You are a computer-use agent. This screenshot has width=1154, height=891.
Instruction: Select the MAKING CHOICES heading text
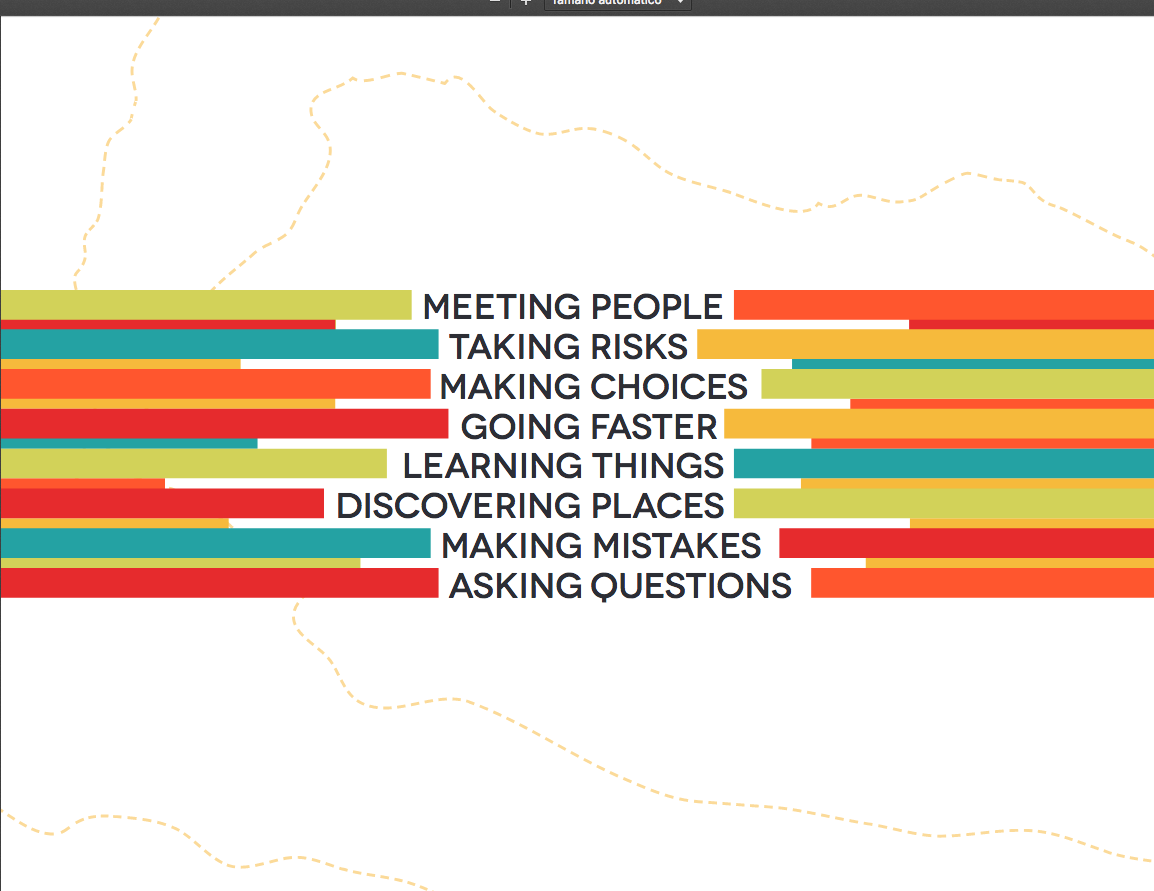coord(594,386)
